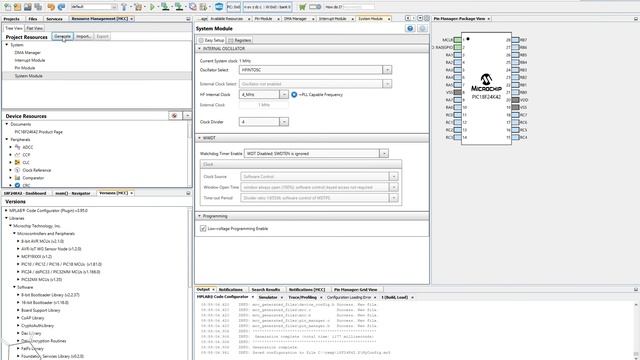
Task: Click the Comparator peripheral icon
Action: (17, 178)
